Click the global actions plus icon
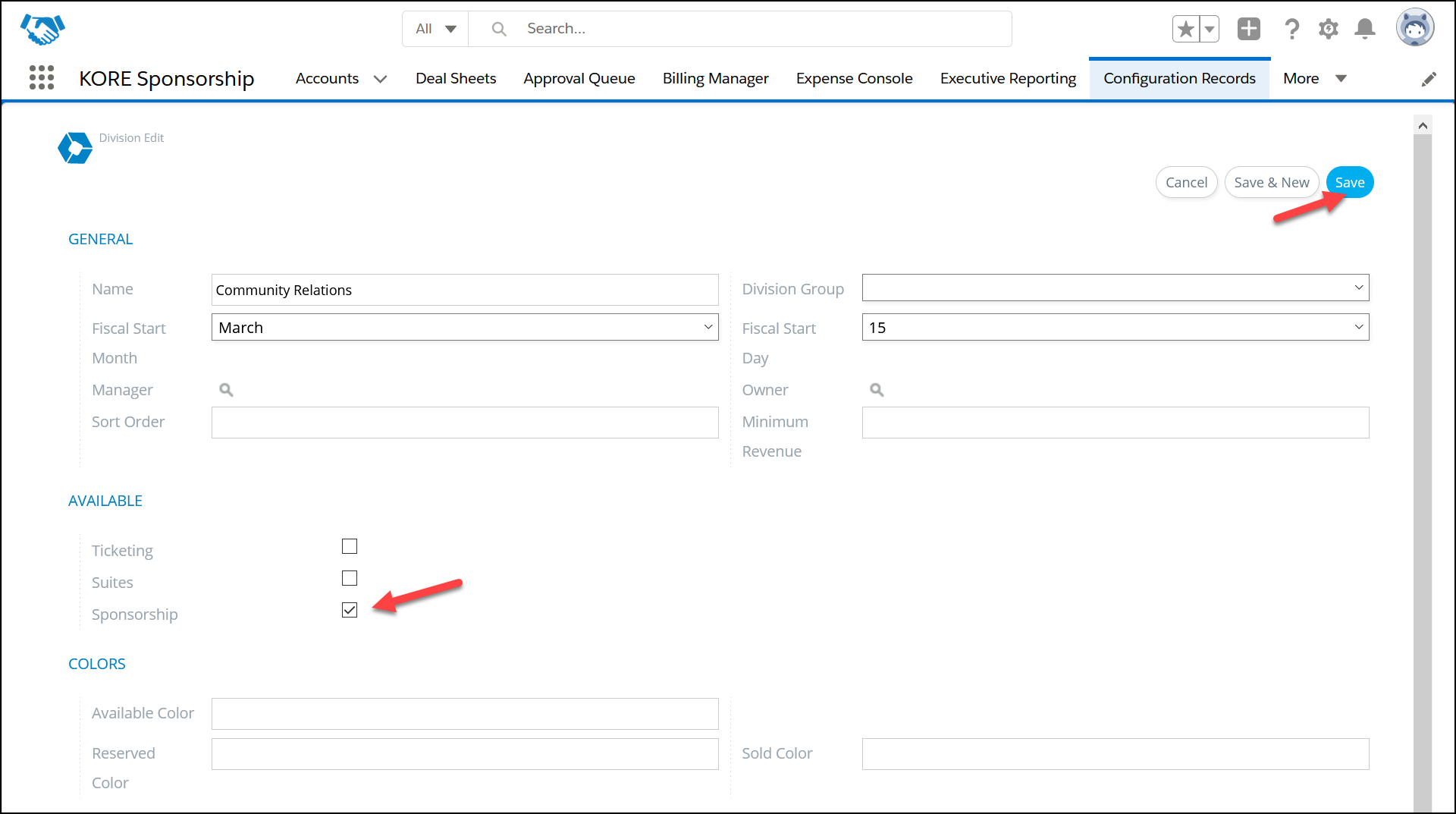Viewport: 1456px width, 814px height. click(1249, 29)
